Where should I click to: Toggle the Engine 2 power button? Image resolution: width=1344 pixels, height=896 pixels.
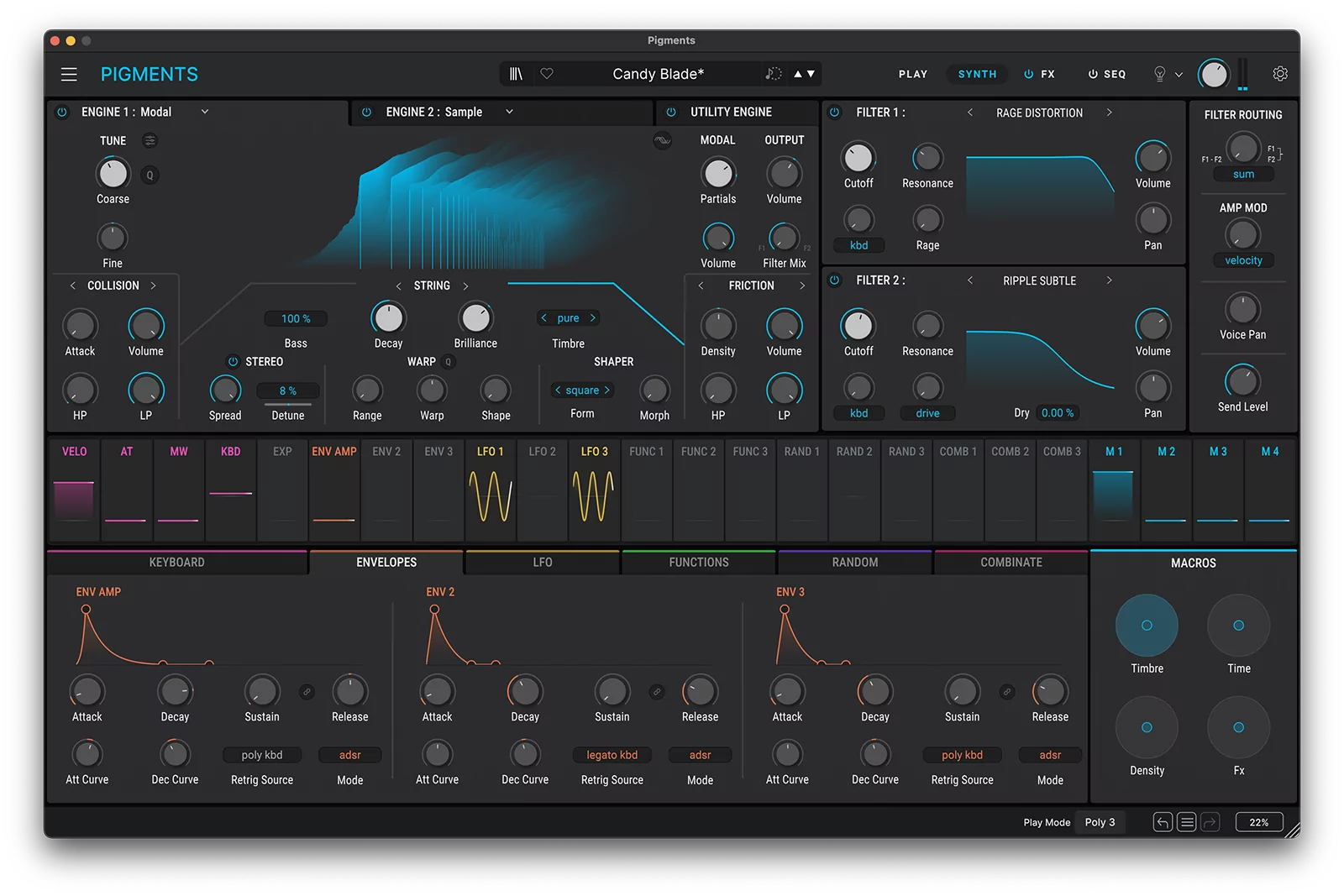365,112
